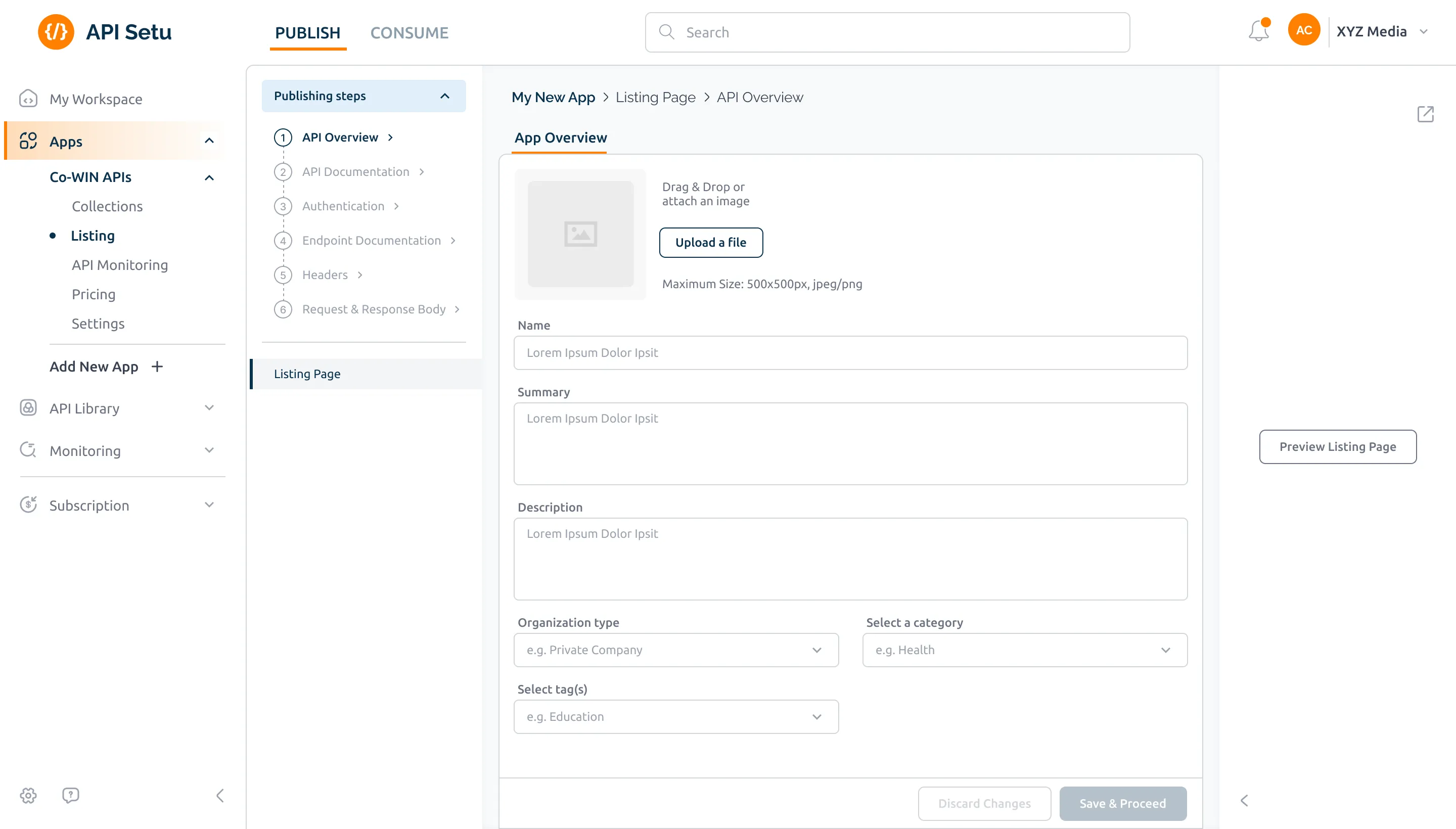1456x829 pixels.
Task: Open Settings under Co-WIN APIs
Action: tap(98, 324)
